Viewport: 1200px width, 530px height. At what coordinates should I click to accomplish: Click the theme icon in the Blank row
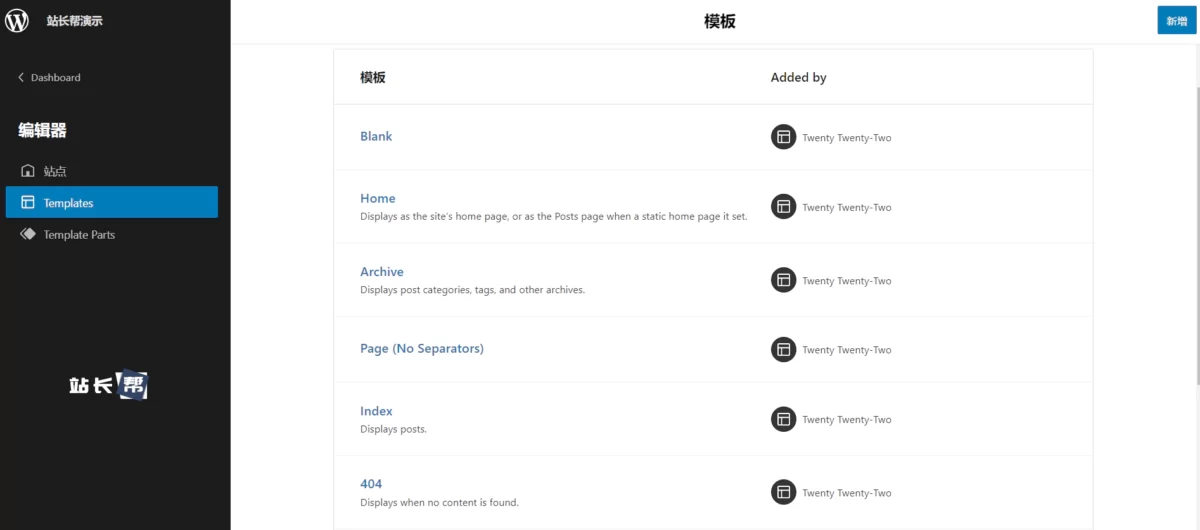pyautogui.click(x=783, y=137)
